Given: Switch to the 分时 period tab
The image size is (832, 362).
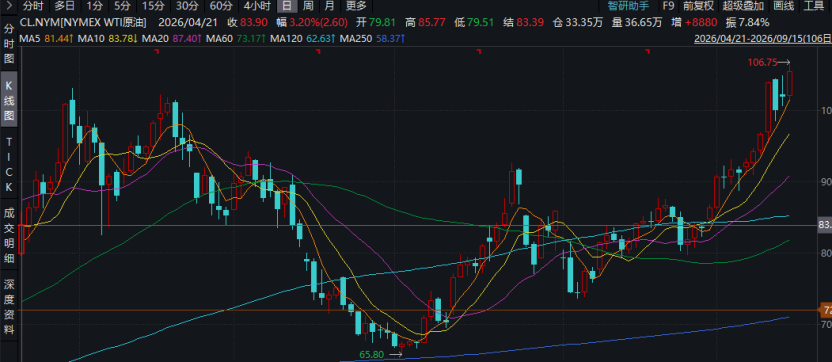Looking at the screenshot, I should pos(33,6).
